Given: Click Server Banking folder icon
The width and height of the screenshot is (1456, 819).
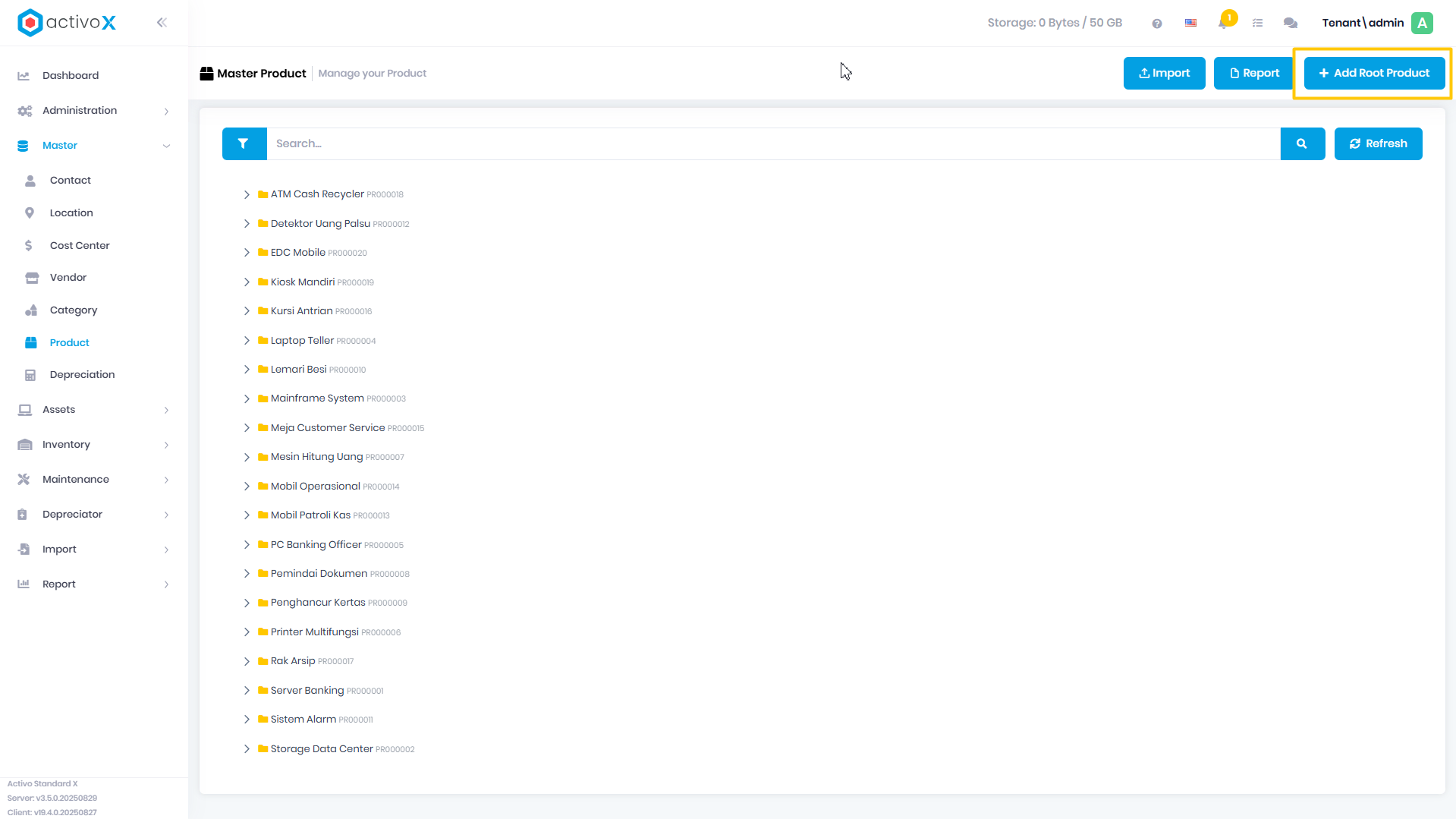Looking at the screenshot, I should 263,691.
